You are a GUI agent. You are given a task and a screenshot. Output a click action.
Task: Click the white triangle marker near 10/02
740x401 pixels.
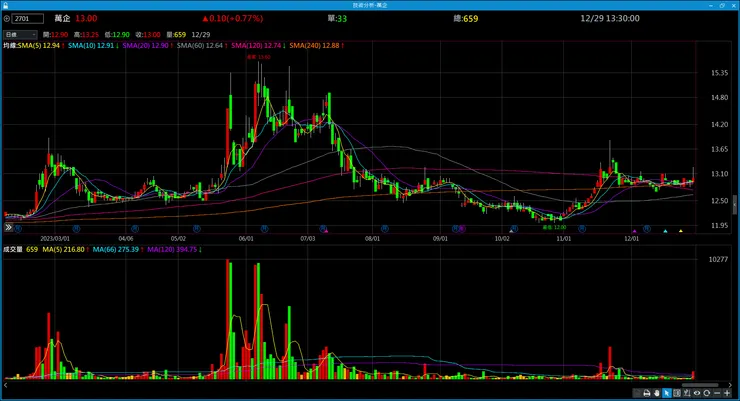pyautogui.click(x=511, y=231)
